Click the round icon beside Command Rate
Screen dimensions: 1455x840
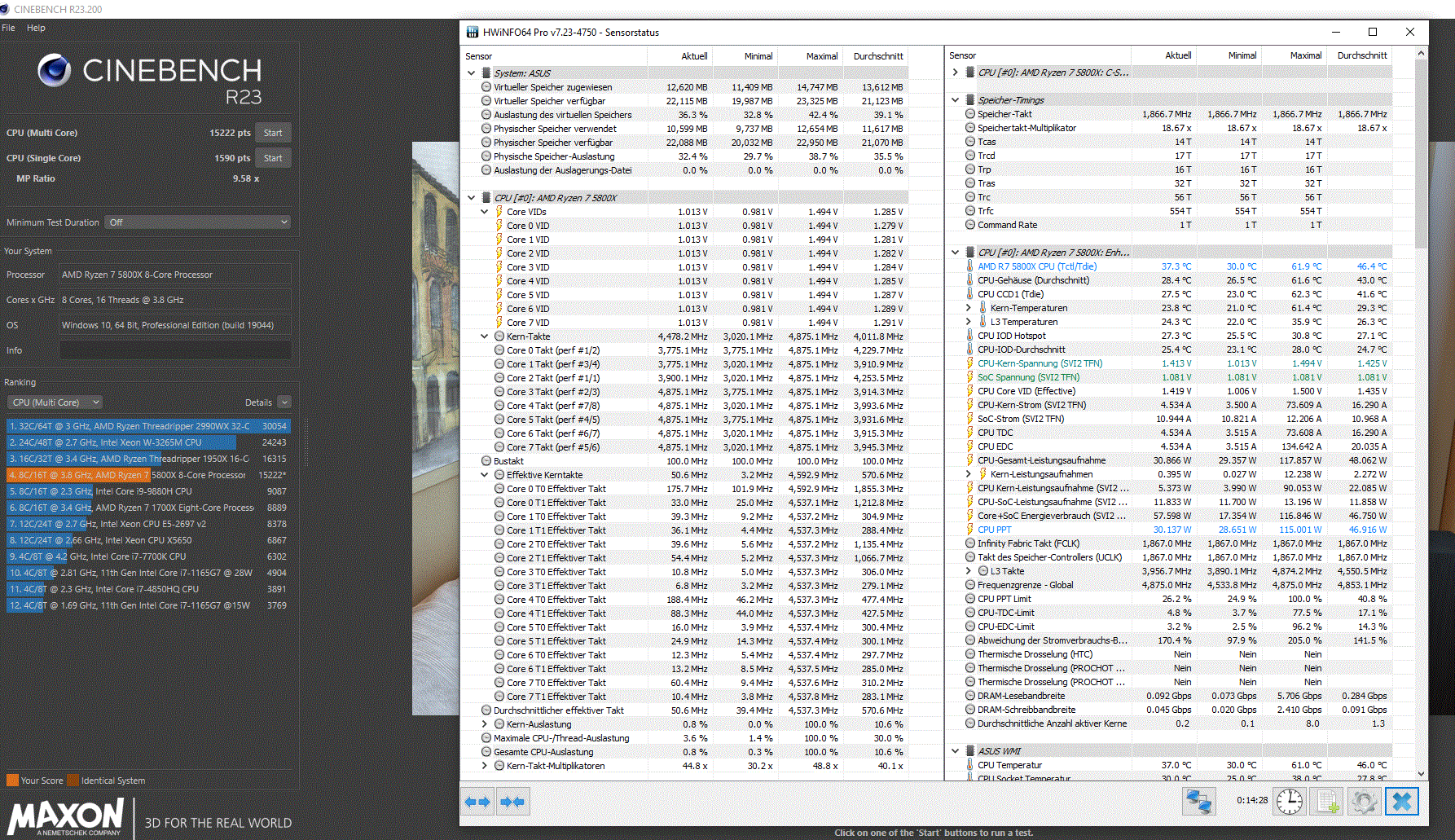pyautogui.click(x=970, y=225)
